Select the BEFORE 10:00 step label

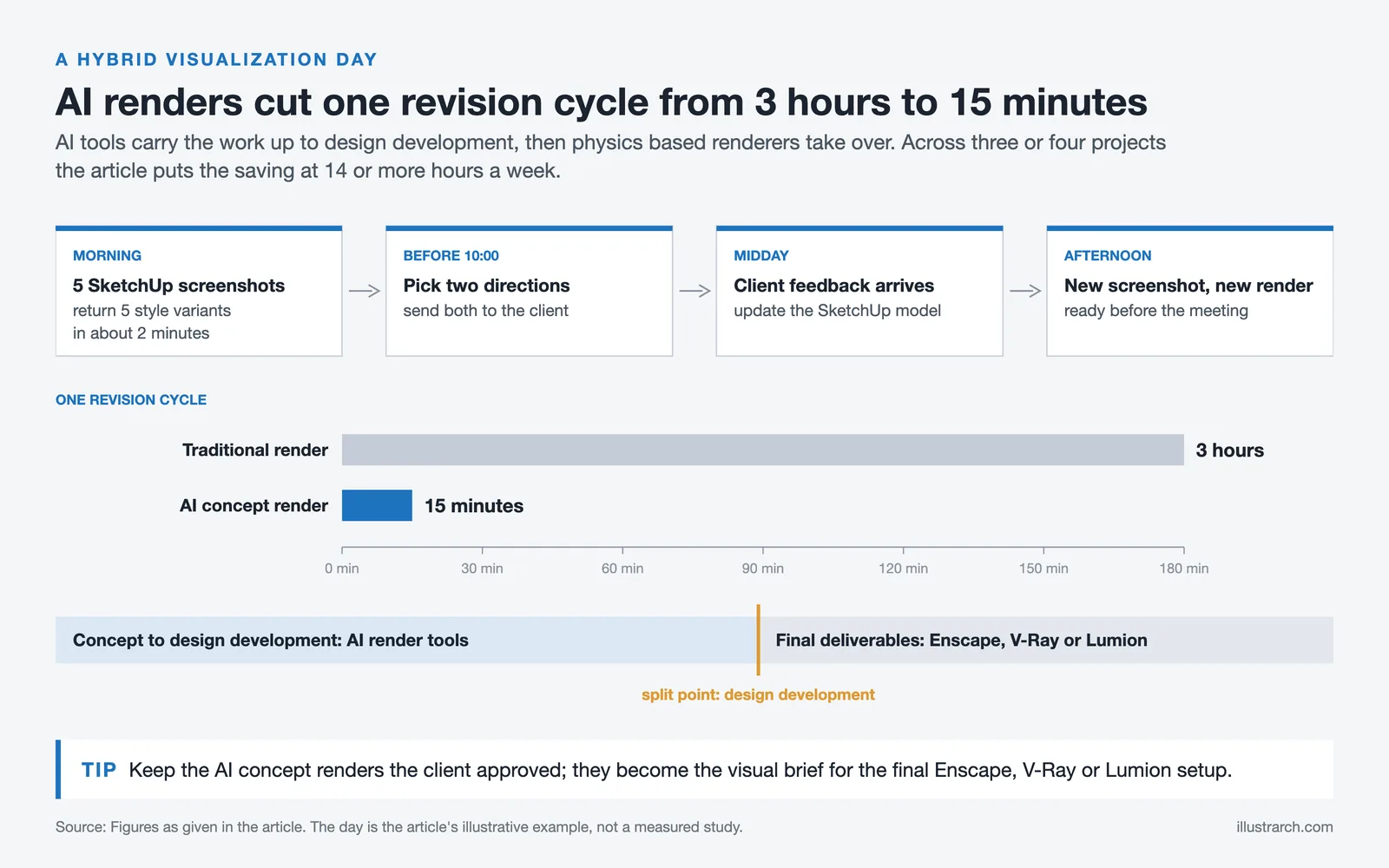click(451, 256)
